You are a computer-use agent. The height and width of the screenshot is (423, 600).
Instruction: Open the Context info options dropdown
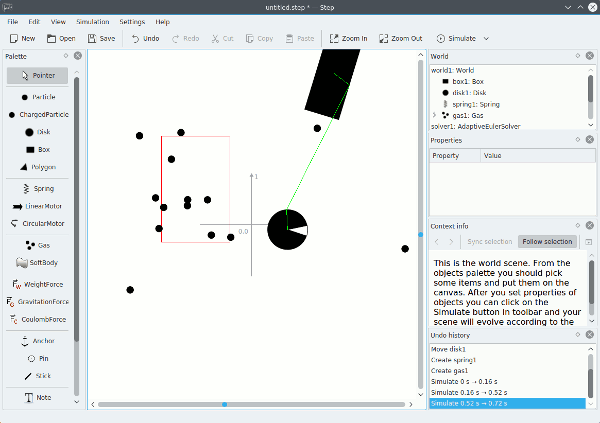588,242
